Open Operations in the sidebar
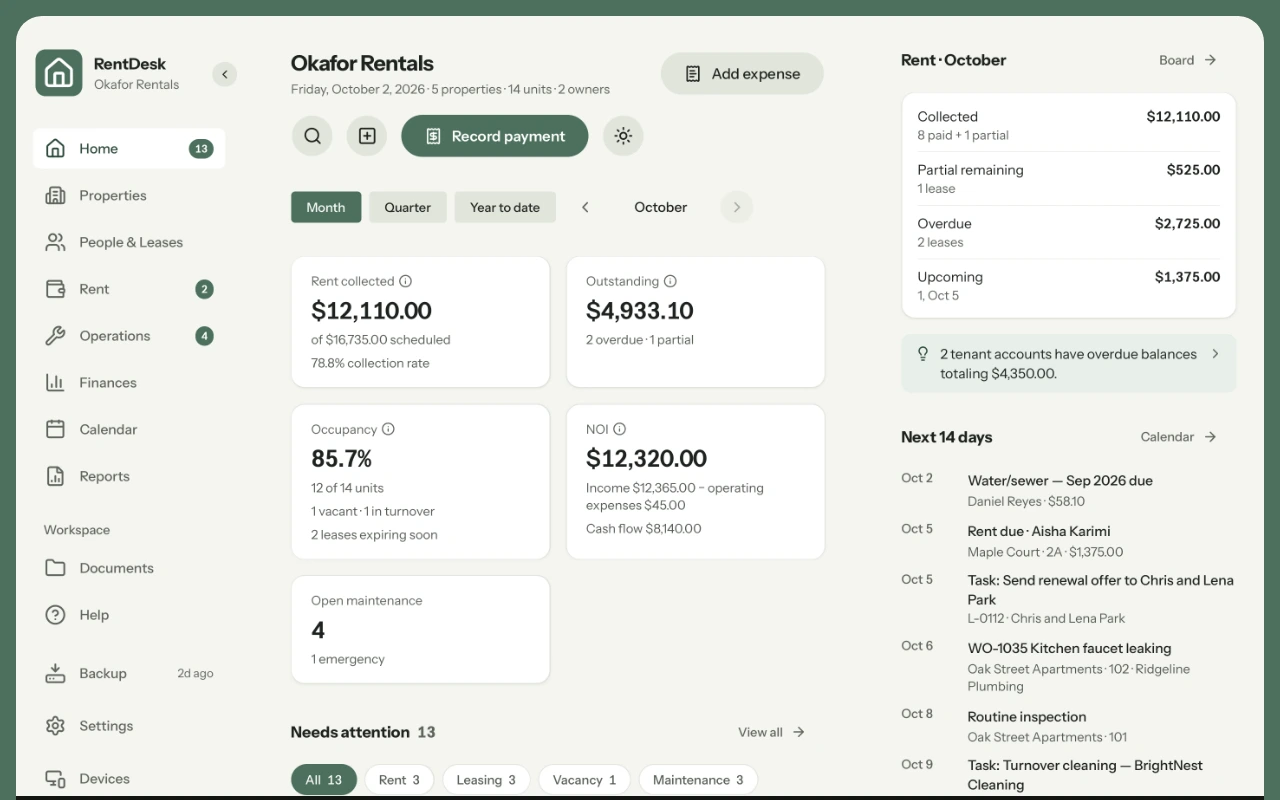The image size is (1280, 800). 129,336
